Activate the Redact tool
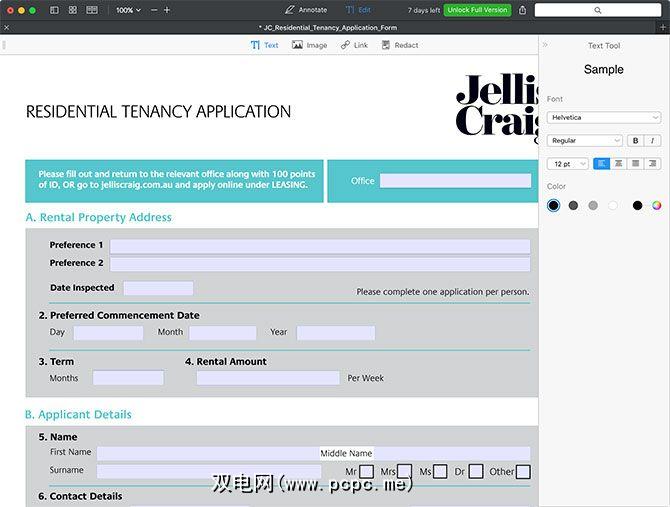Image resolution: width=670 pixels, height=507 pixels. pyautogui.click(x=400, y=45)
